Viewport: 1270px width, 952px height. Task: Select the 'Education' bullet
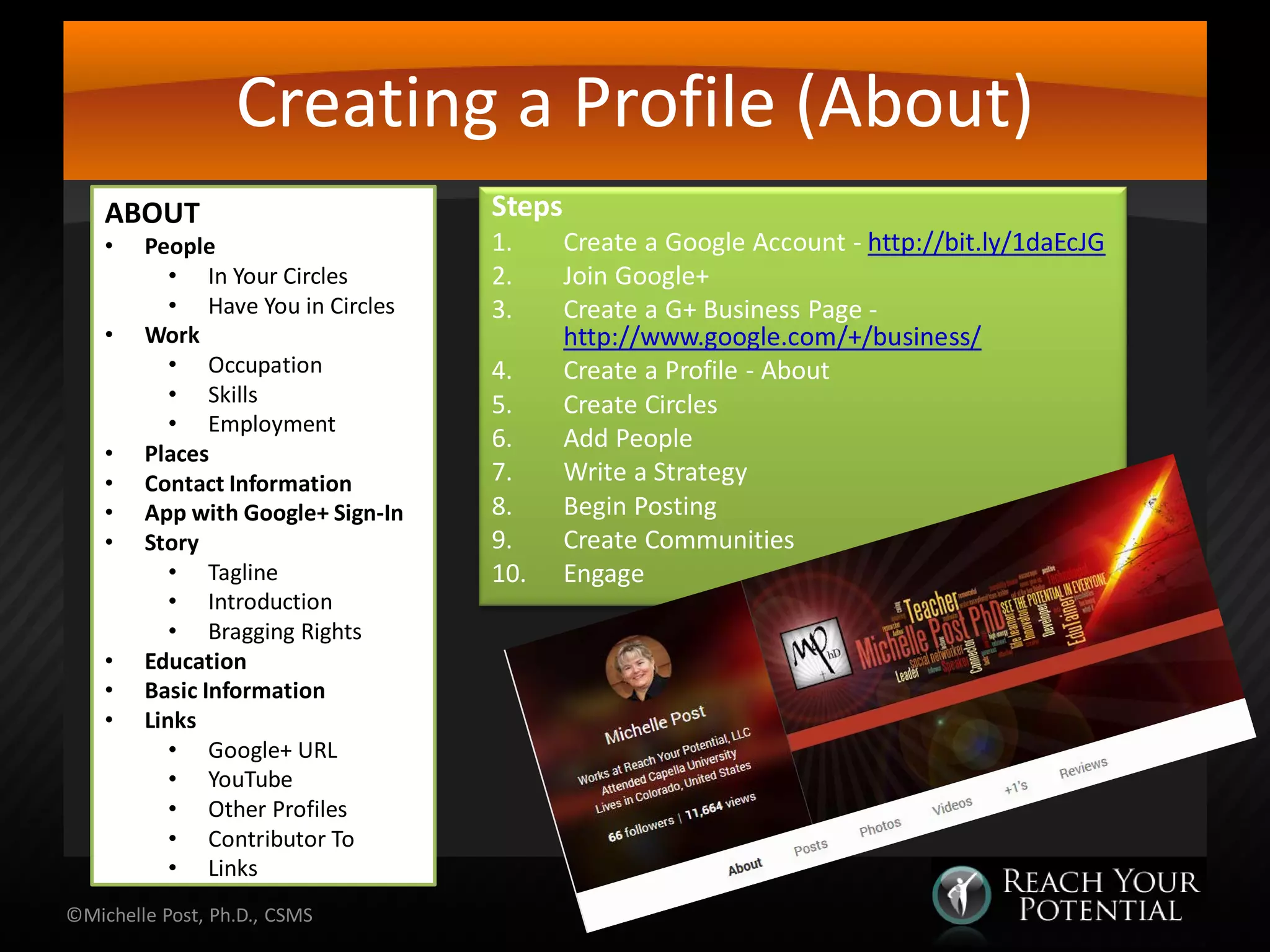click(x=195, y=661)
